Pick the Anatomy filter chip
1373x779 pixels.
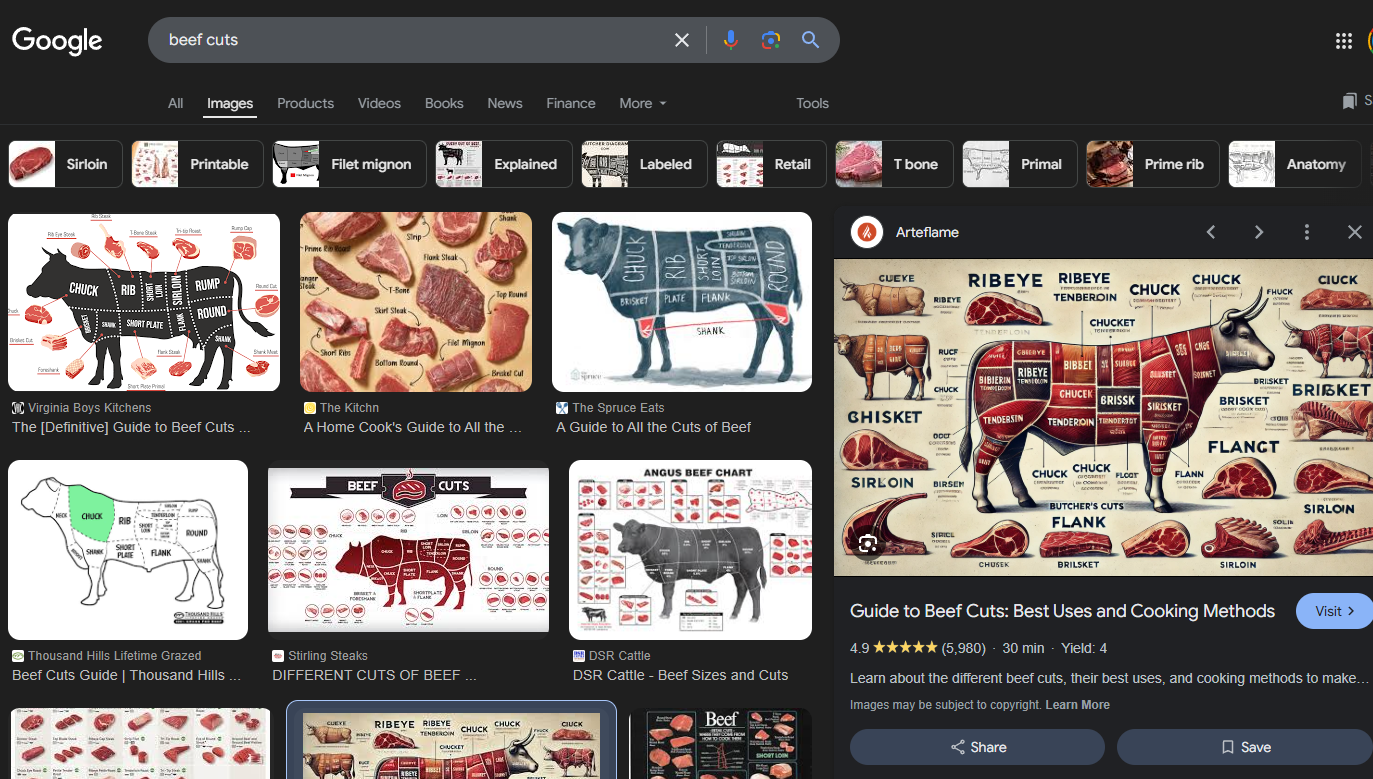[1294, 164]
